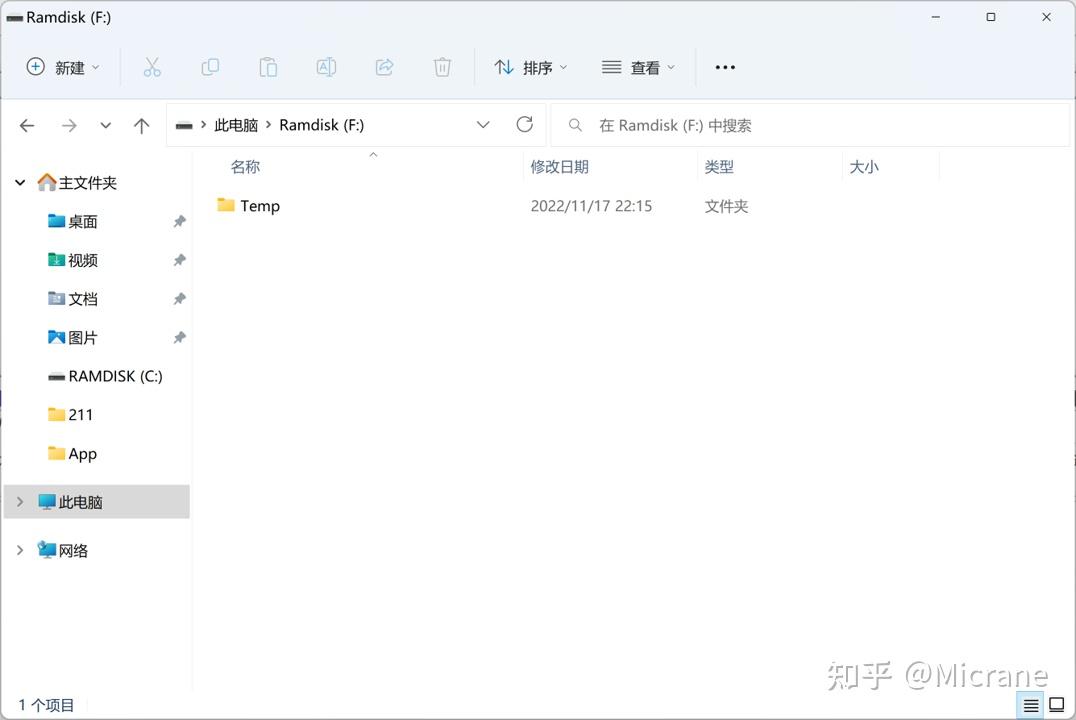Navigate to 此电脑 via the address bar
The height and width of the screenshot is (720, 1076).
[236, 125]
